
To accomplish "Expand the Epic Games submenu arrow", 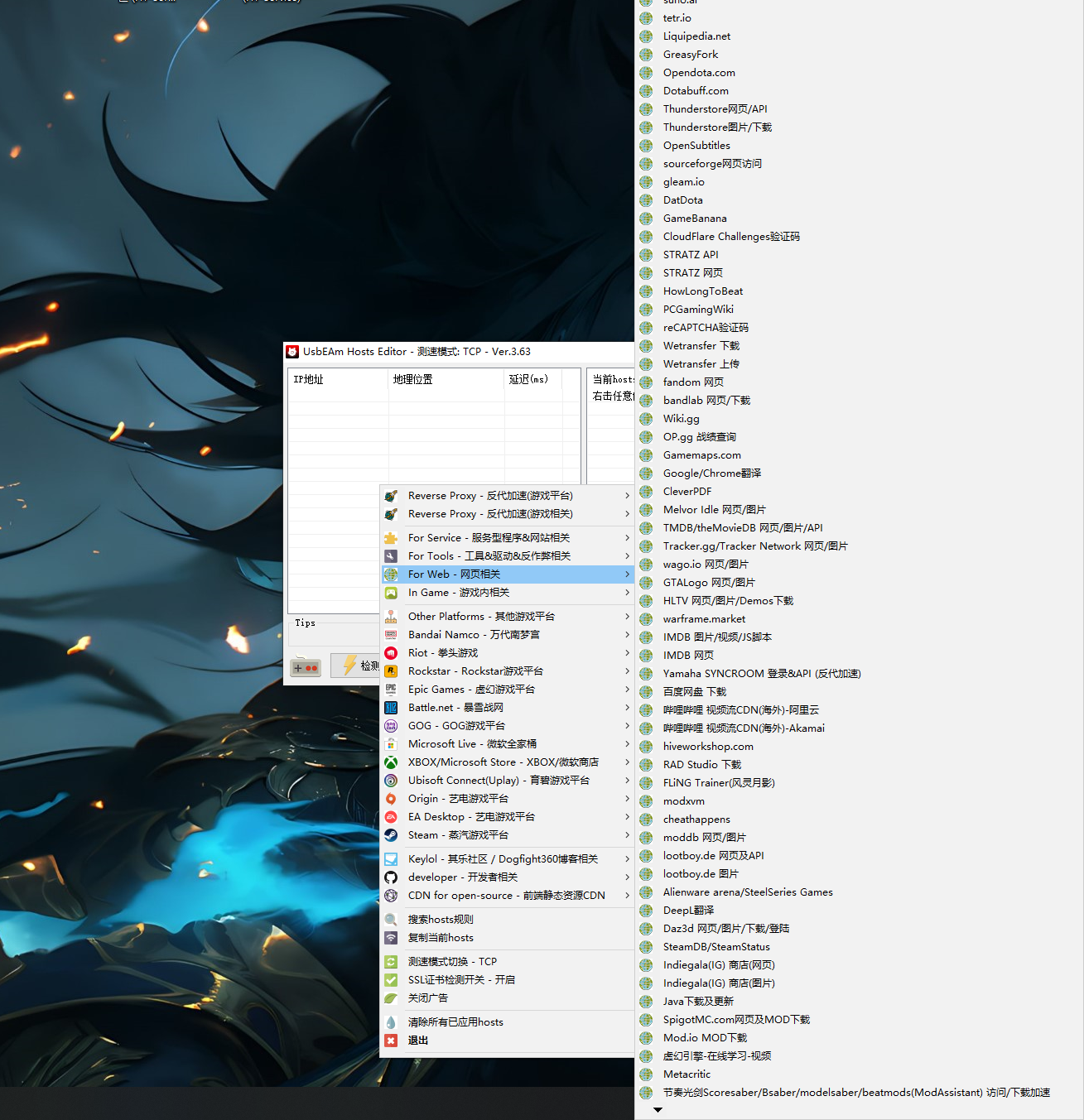I will (627, 690).
